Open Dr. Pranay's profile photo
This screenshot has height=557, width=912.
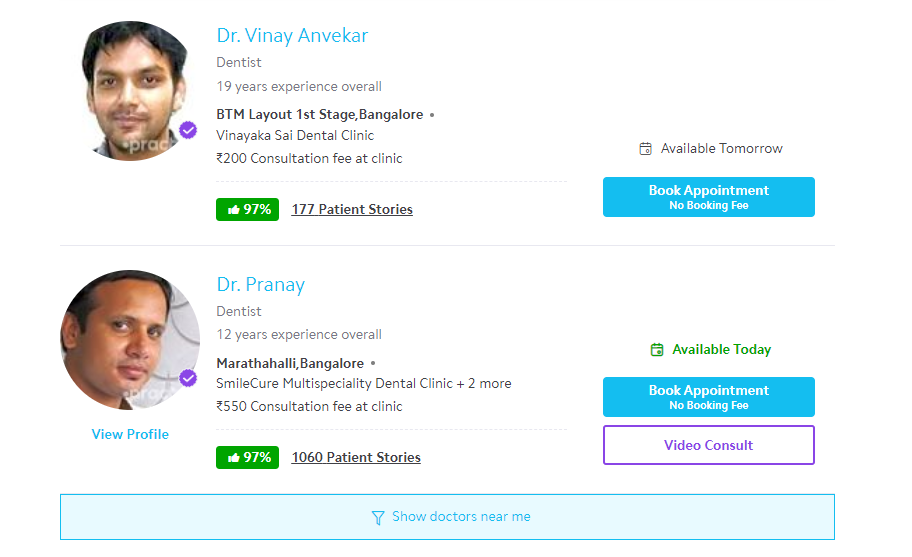(x=130, y=340)
